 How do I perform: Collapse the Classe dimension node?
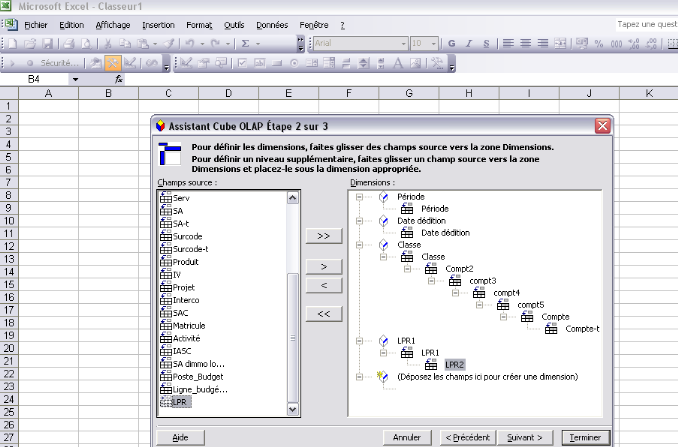[x=359, y=245]
